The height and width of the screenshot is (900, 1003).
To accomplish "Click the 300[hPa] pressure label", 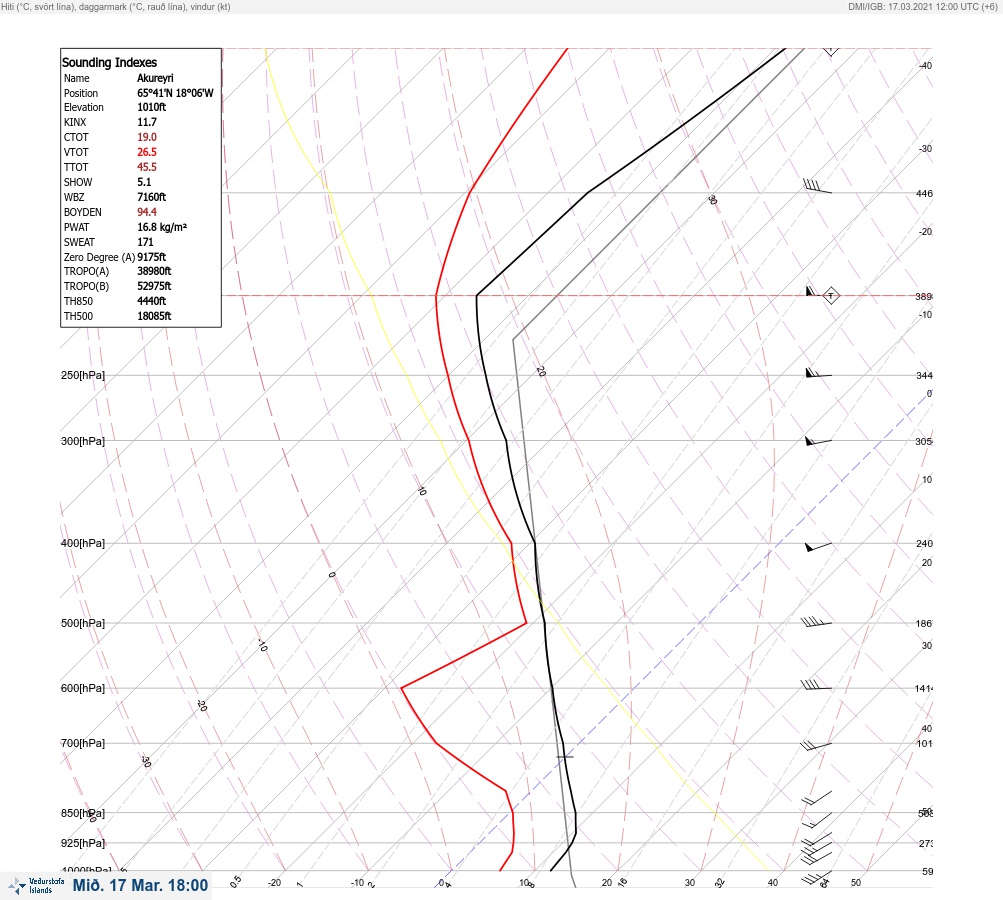I will click(x=83, y=441).
